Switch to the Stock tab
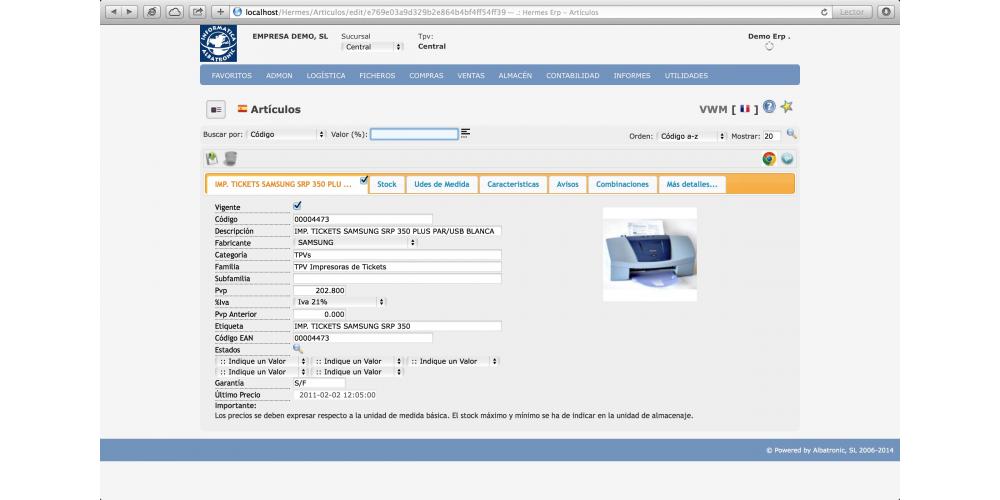 tap(386, 184)
